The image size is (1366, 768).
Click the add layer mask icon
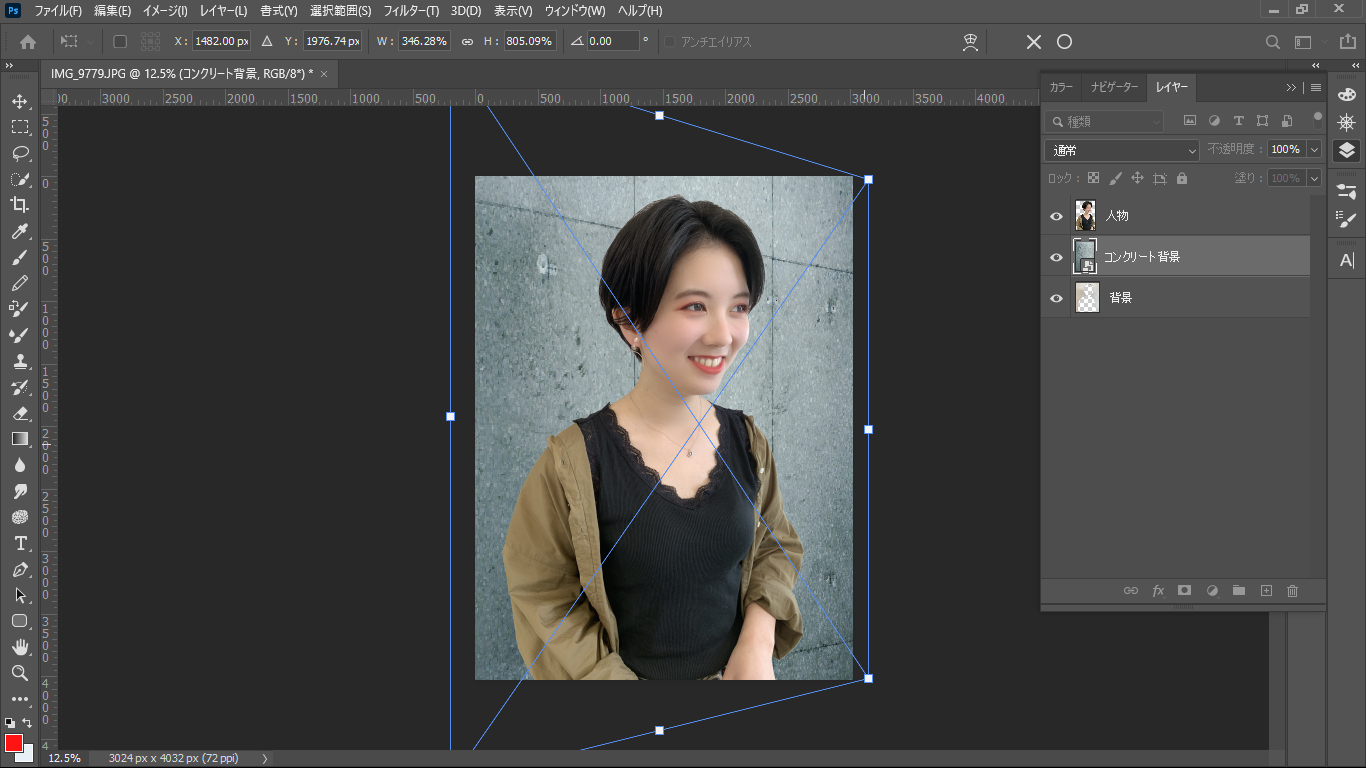[x=1185, y=591]
